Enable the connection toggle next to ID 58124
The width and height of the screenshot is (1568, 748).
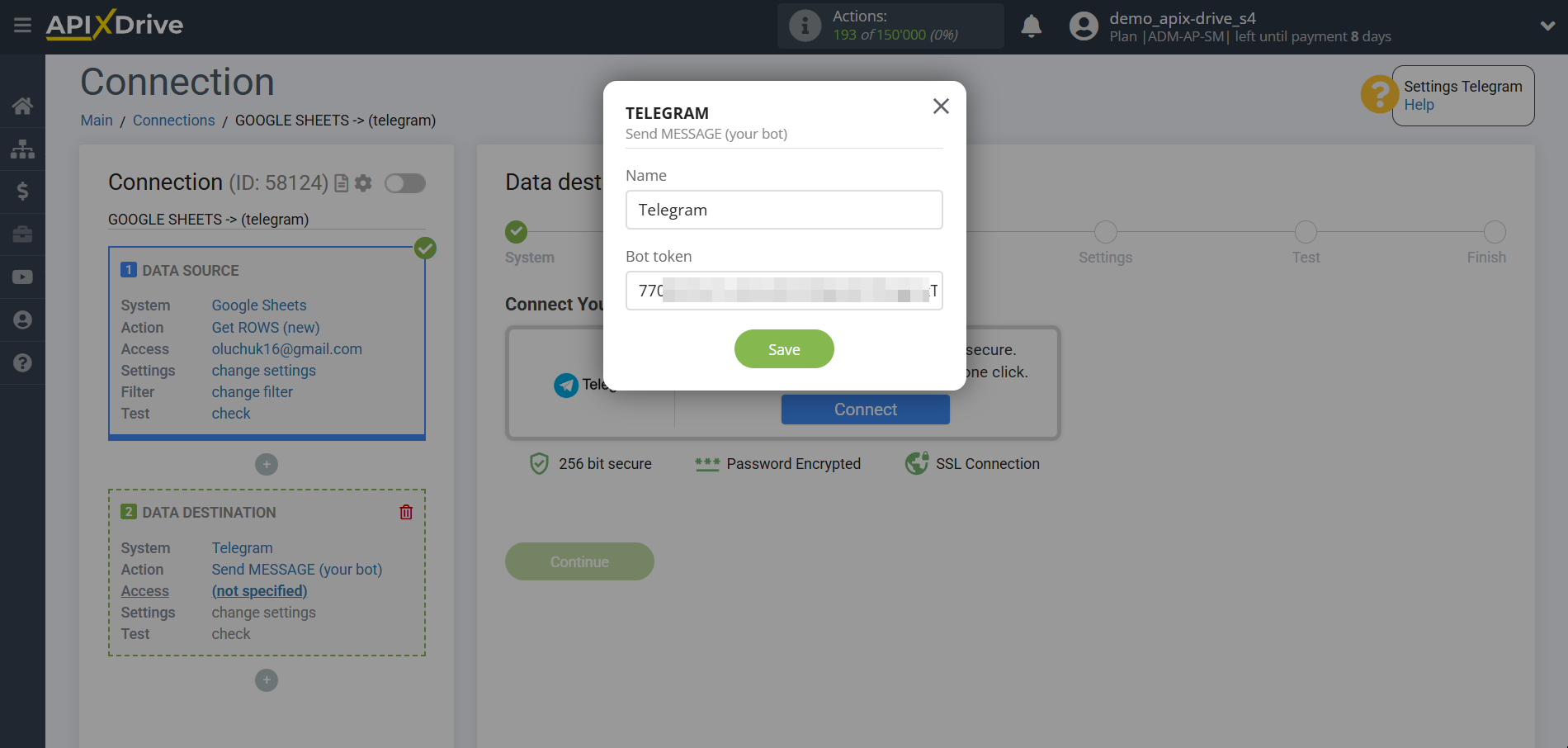pos(405,183)
